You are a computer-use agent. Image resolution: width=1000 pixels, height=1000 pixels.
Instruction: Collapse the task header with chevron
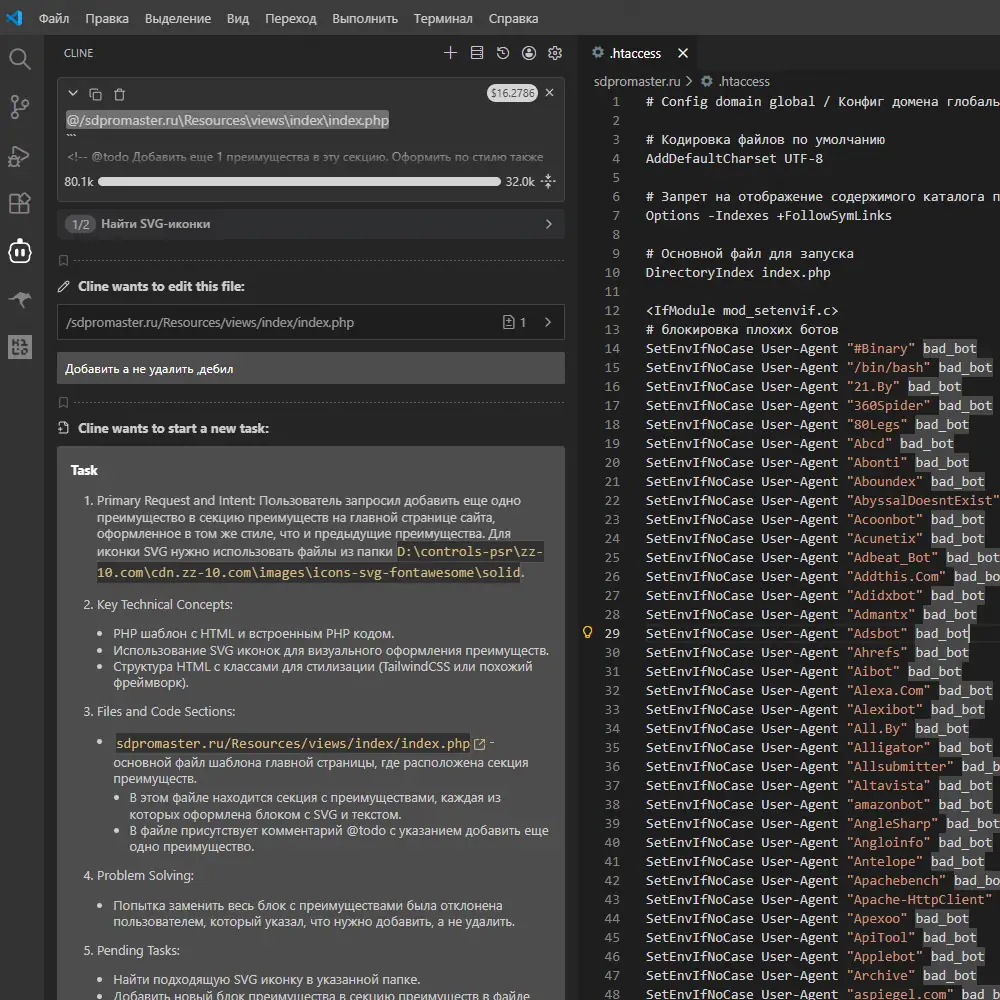[x=72, y=94]
